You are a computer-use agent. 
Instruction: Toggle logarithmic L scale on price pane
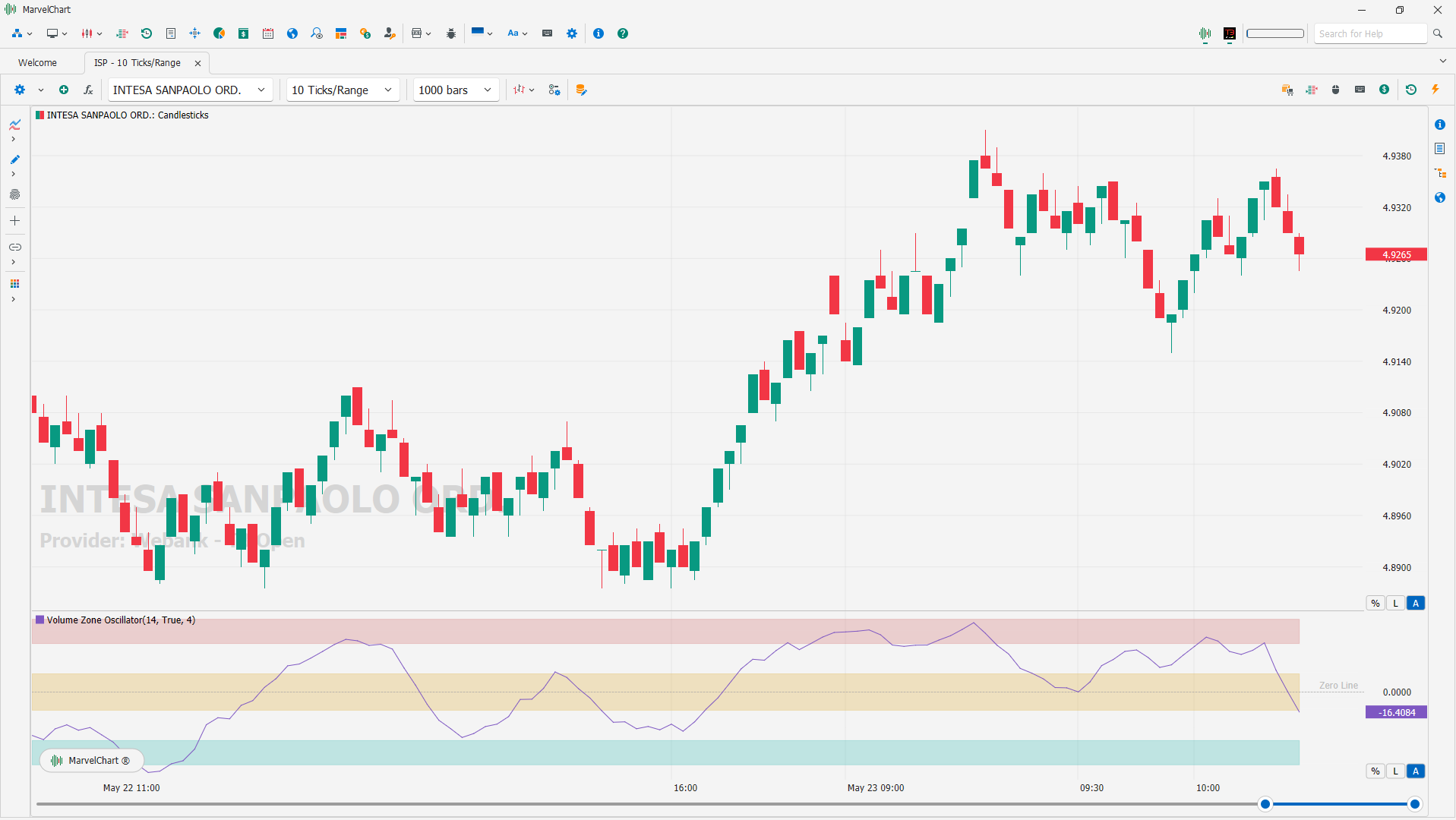pyautogui.click(x=1395, y=603)
